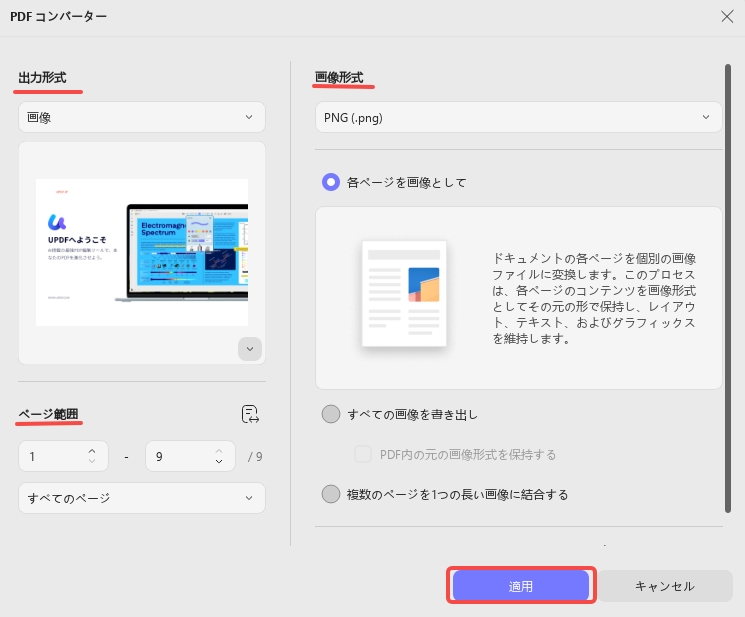Open the すべてのページ page selection dropdown
Screen dimensions: 745x617
click(x=142, y=498)
